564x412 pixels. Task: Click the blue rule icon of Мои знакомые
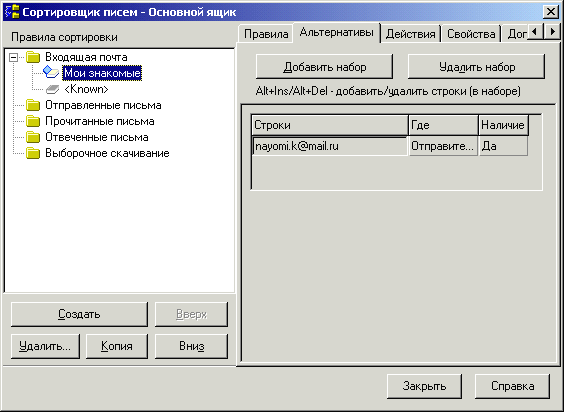click(51, 72)
